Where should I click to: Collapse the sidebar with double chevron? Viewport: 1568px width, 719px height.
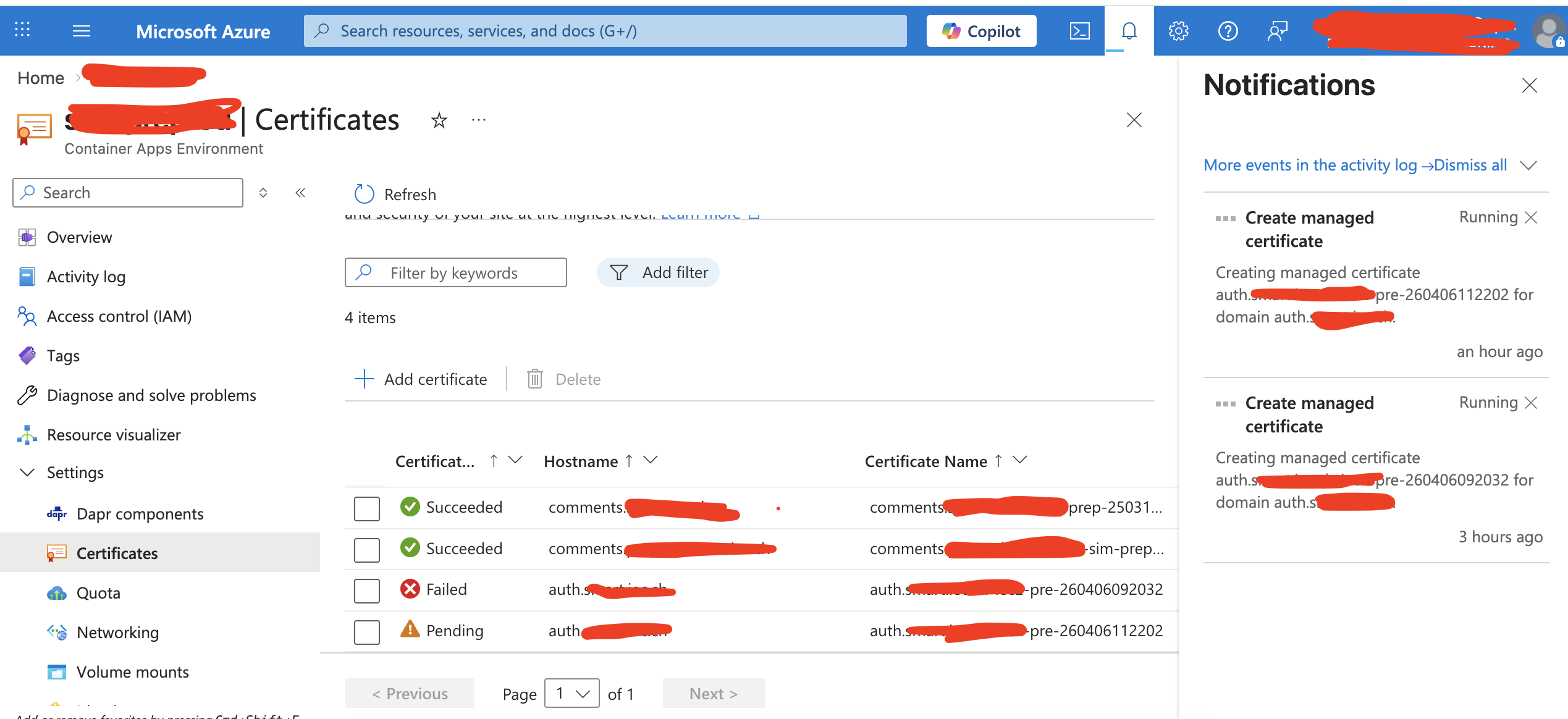tap(300, 193)
